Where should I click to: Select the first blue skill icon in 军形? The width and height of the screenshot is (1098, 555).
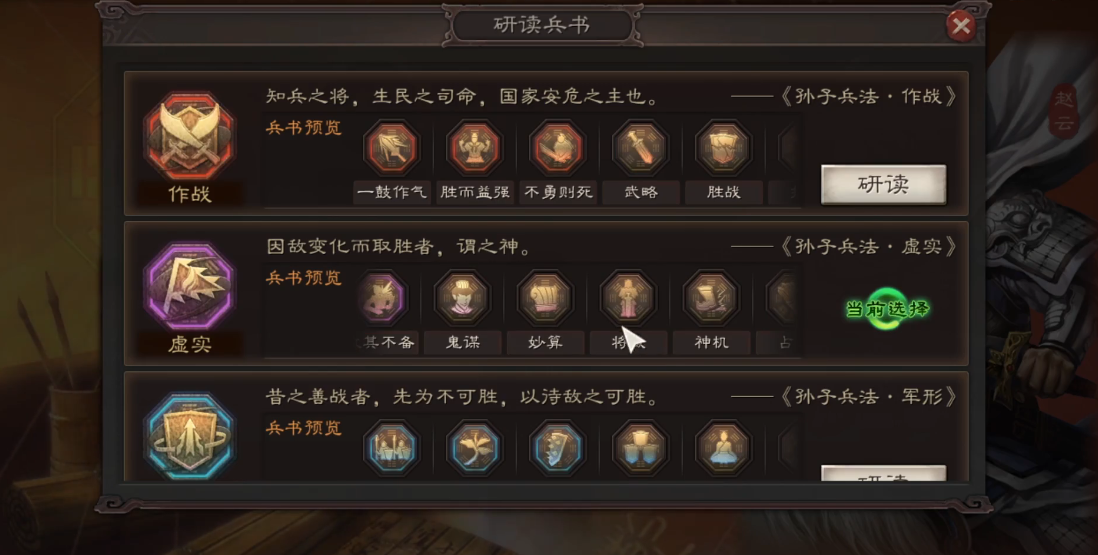pos(391,448)
